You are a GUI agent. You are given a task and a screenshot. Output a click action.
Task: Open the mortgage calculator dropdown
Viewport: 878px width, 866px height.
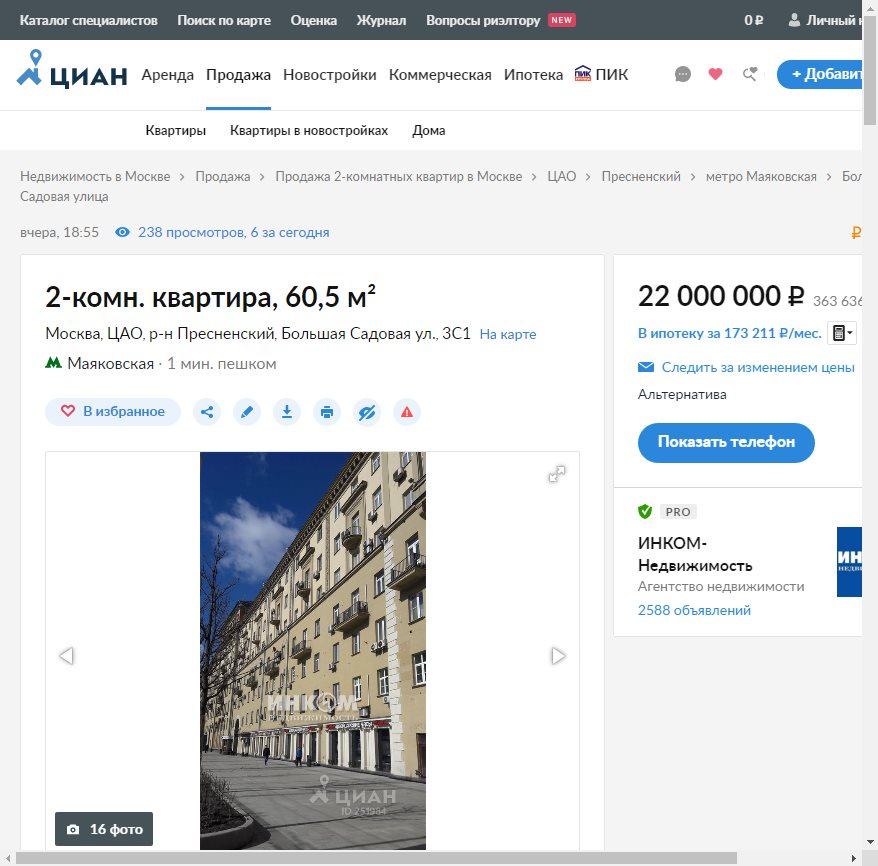[x=842, y=333]
